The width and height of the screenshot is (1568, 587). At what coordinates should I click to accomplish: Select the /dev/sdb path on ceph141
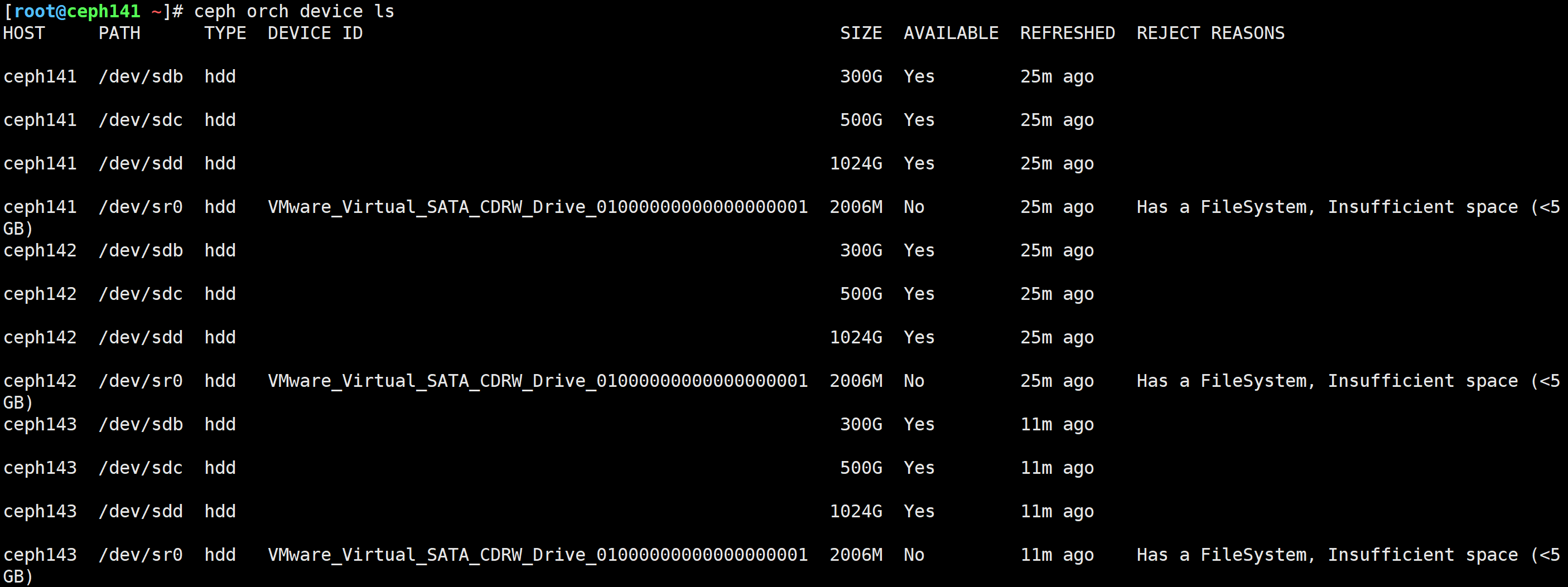click(x=141, y=76)
